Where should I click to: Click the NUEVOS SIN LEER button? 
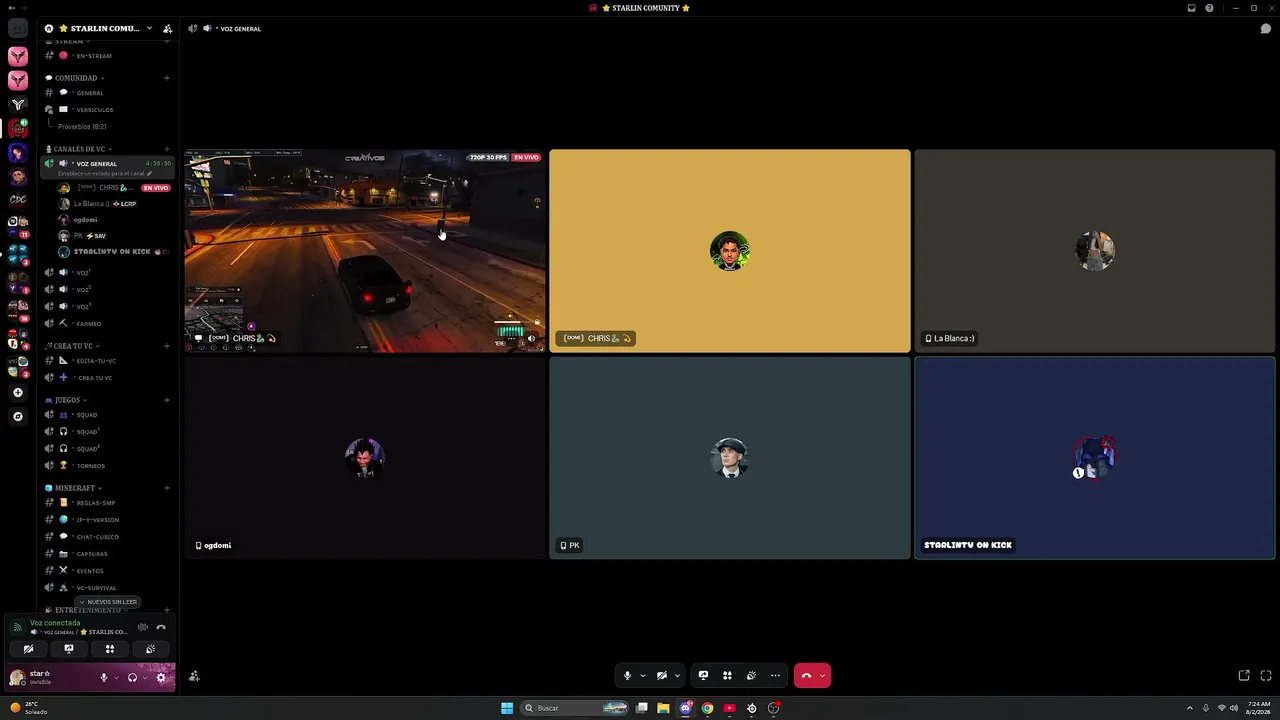[108, 602]
